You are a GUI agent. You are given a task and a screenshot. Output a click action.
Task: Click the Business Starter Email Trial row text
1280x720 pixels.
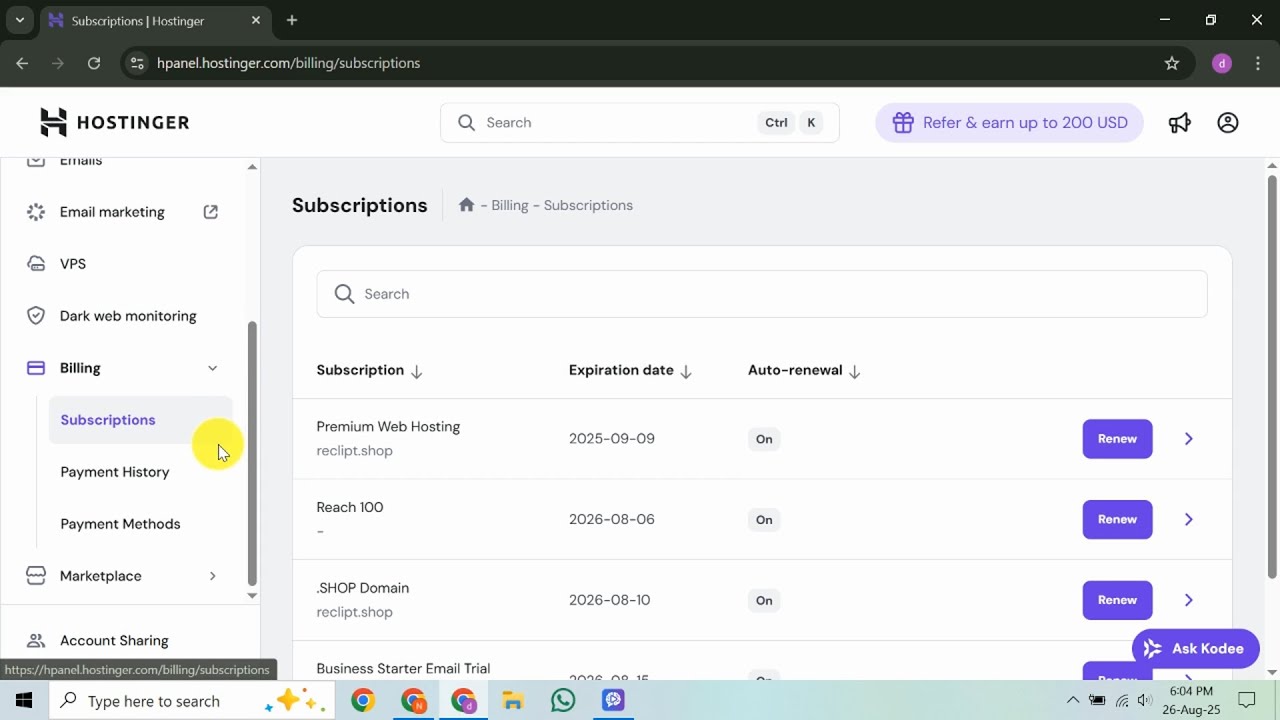[x=403, y=668]
